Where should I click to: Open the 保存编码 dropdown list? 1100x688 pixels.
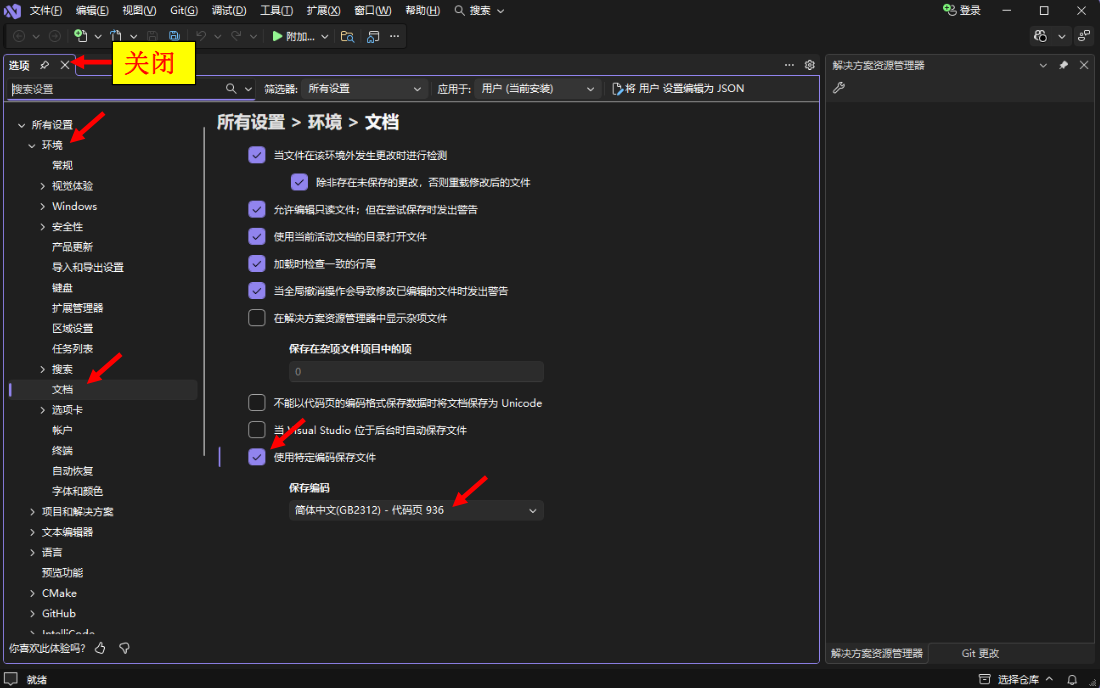[x=417, y=510]
